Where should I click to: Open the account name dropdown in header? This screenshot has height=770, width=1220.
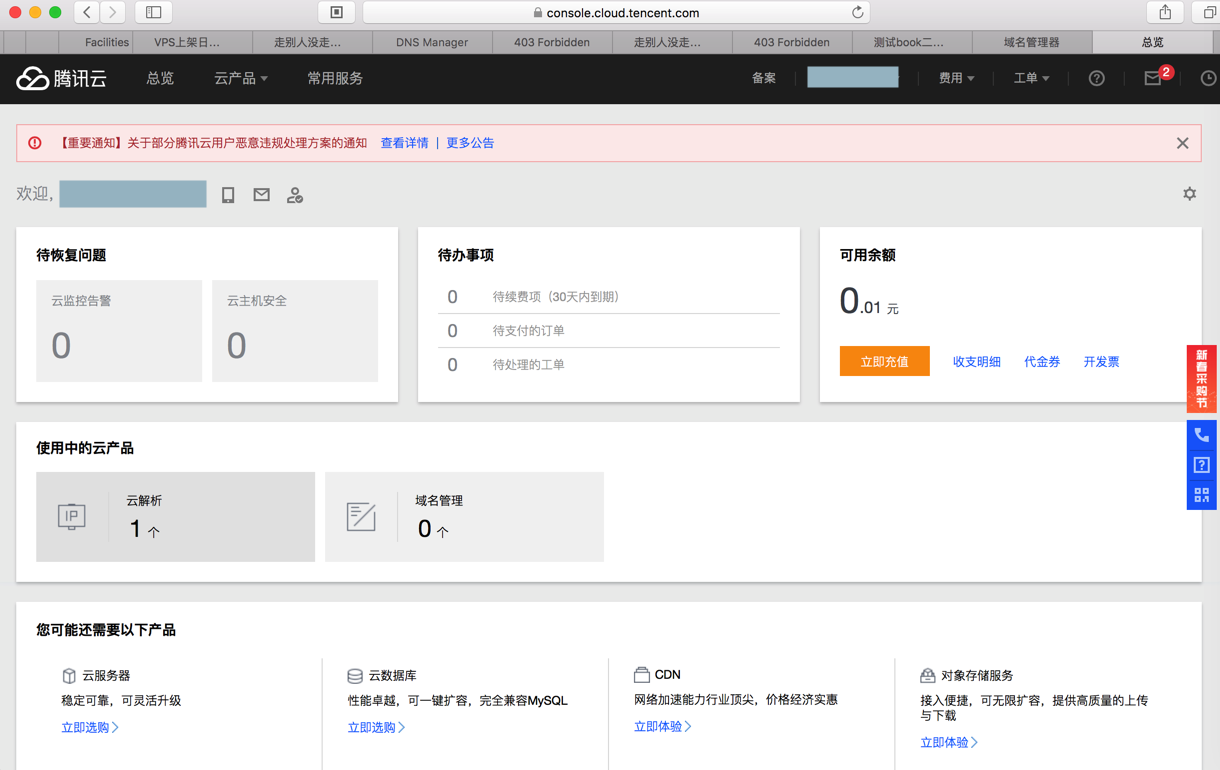pos(853,78)
